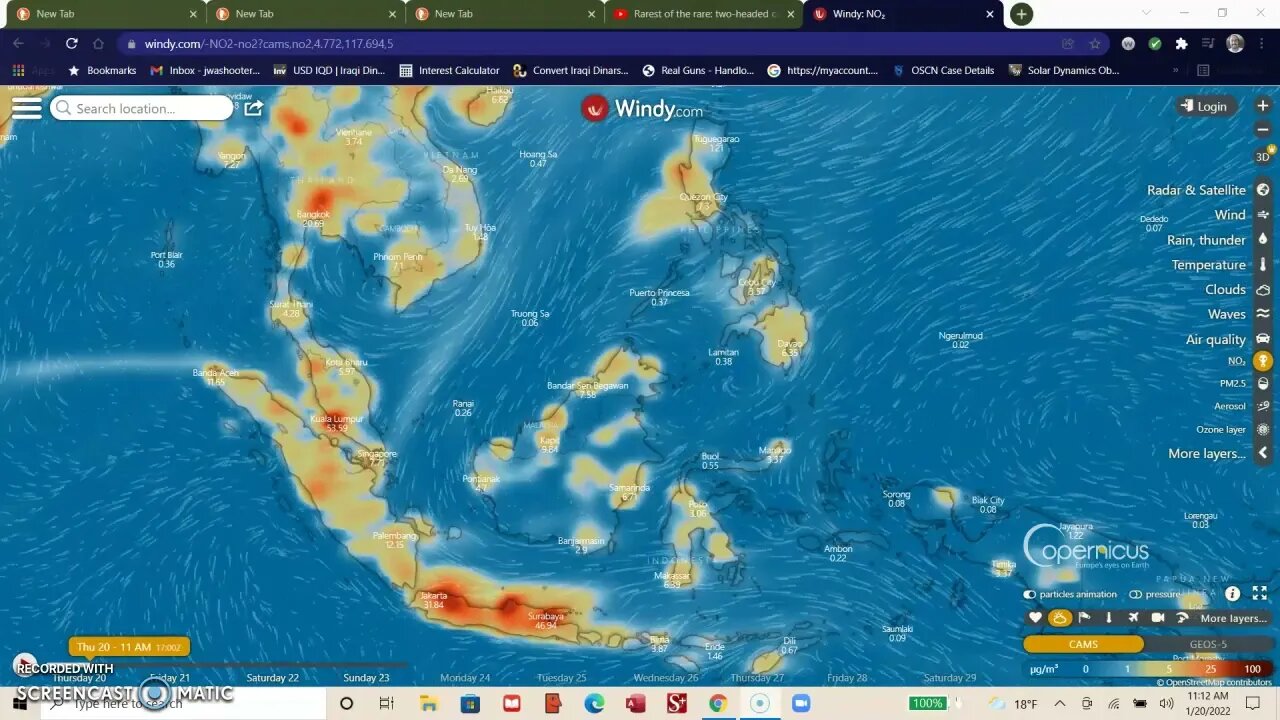Select the highlighted NO2 layer icon
This screenshot has width=1280, height=720.
tap(1263, 361)
